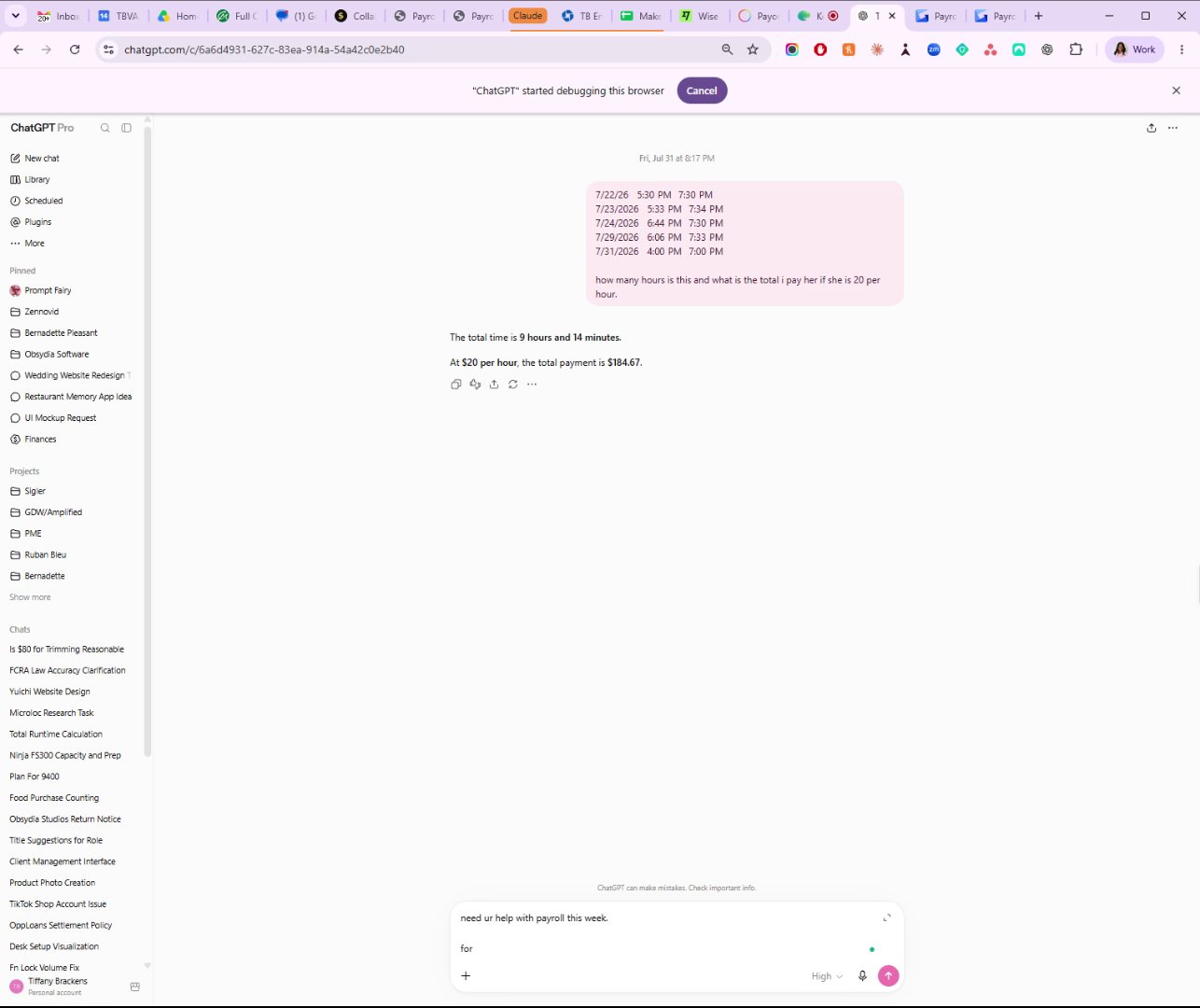1200x1008 pixels.
Task: Open the tab search dropdown arrow
Action: click(x=16, y=16)
